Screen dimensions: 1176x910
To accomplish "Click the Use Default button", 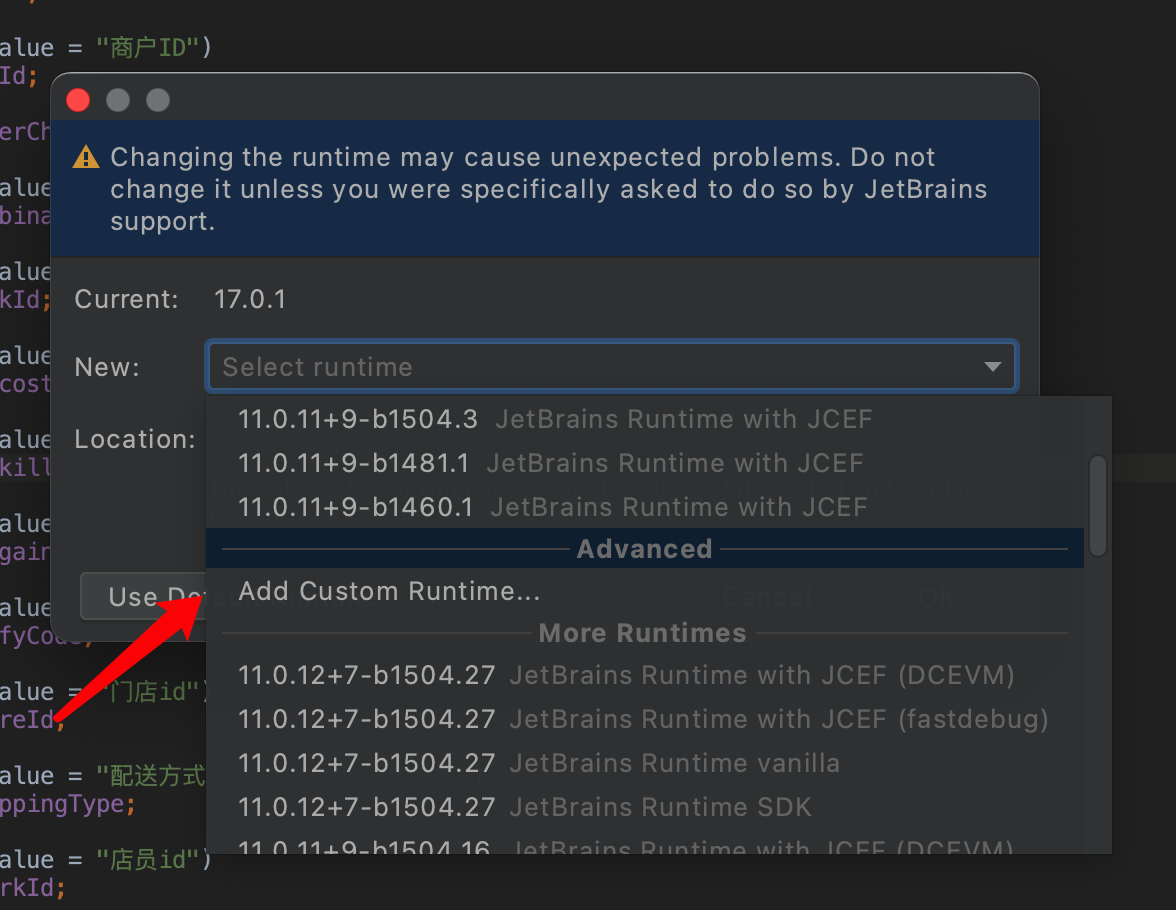I will click(144, 596).
